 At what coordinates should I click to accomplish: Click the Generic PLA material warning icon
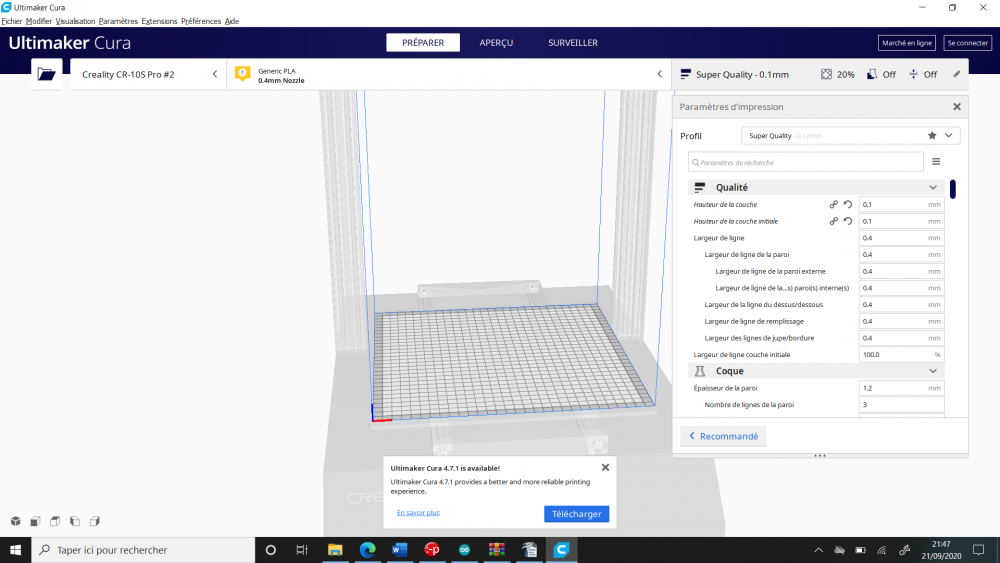242,74
